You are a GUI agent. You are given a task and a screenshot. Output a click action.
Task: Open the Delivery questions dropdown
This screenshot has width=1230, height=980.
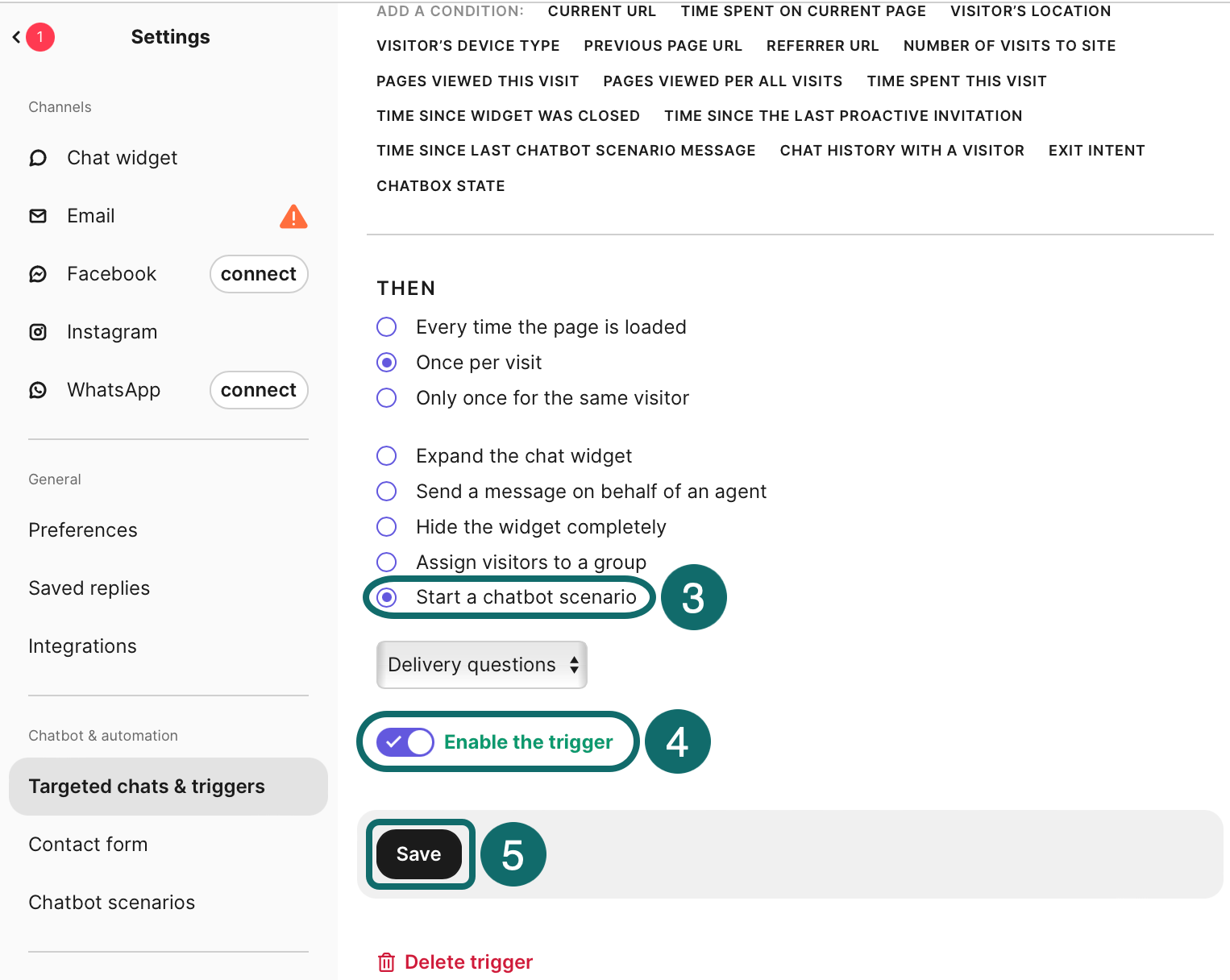(481, 665)
